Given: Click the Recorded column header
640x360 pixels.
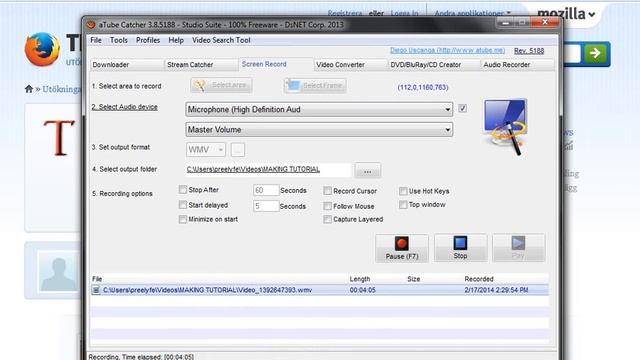Looking at the screenshot, I should 479,279.
